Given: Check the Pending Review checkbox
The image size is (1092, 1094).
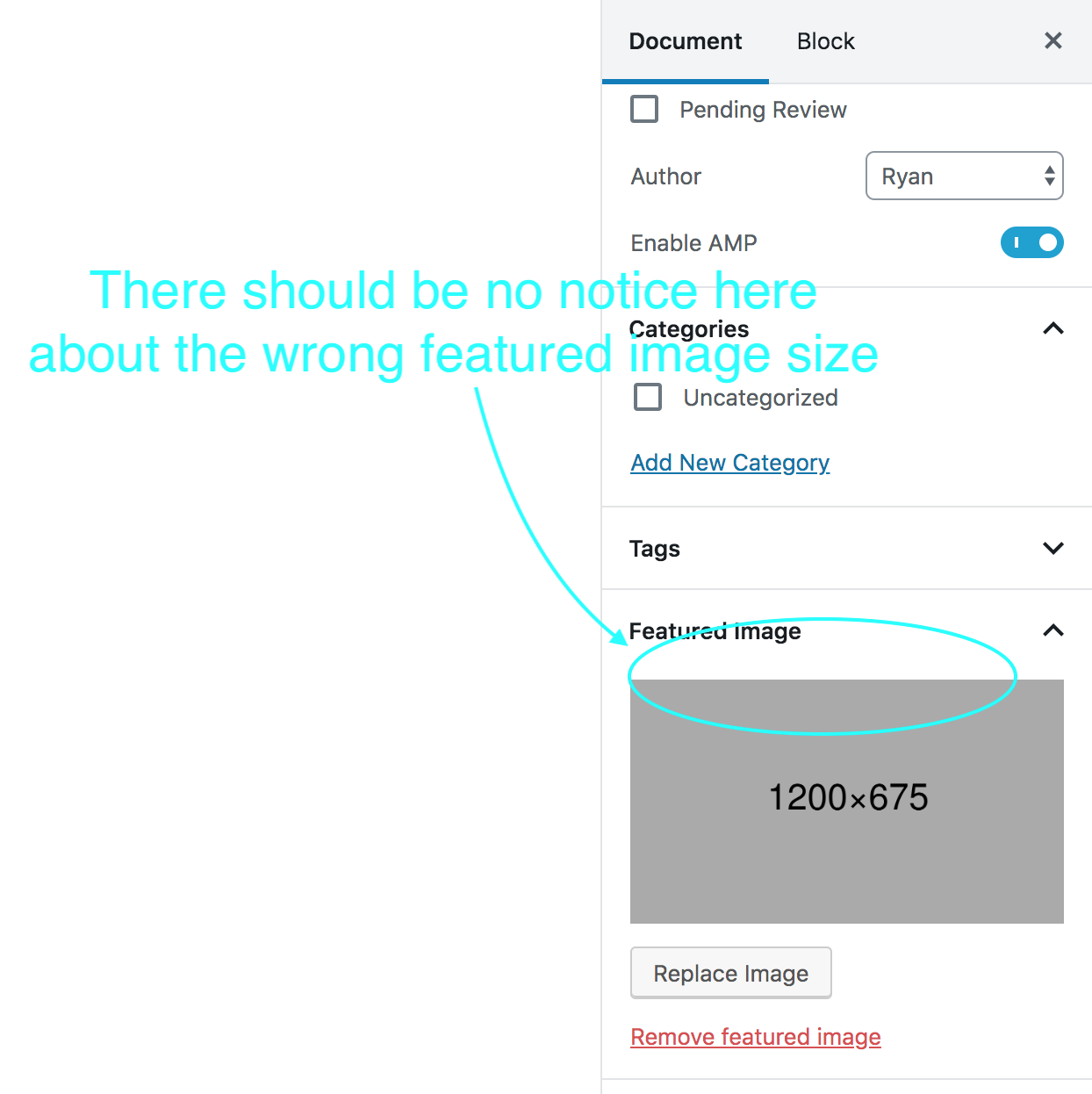Looking at the screenshot, I should point(644,109).
